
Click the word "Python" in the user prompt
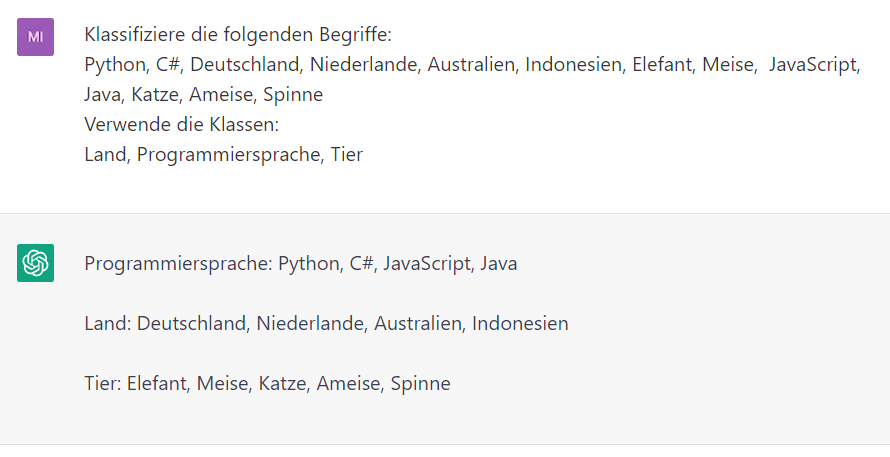point(114,65)
